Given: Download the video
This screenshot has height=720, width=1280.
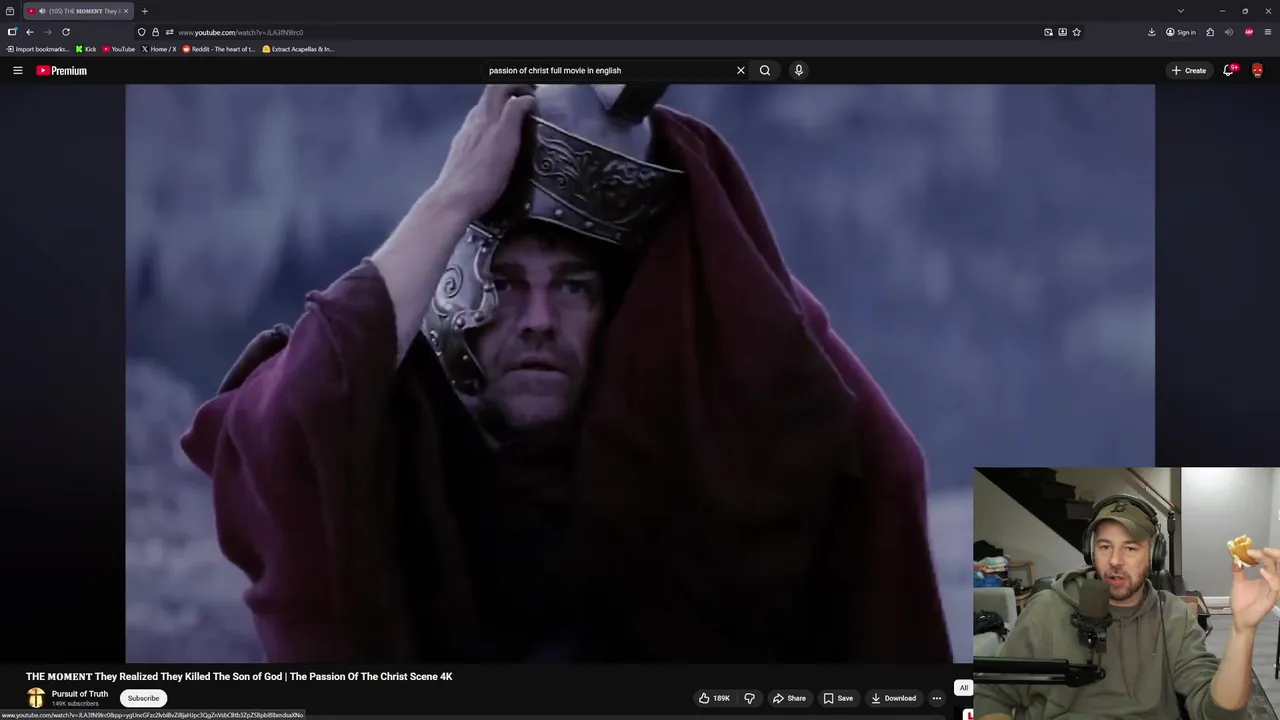Looking at the screenshot, I should pos(893,698).
